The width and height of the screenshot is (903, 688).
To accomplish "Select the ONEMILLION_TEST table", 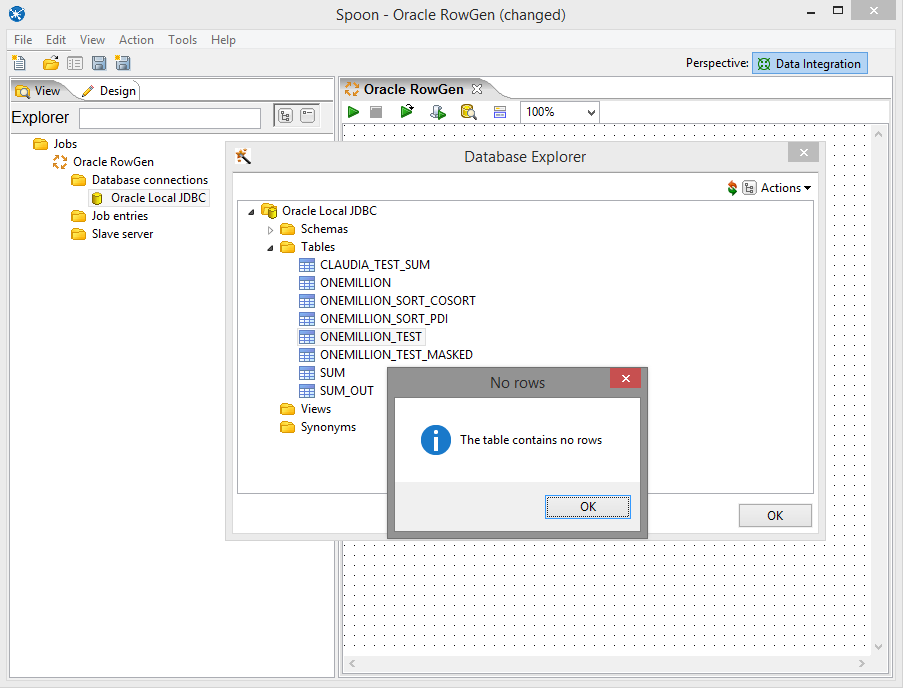I will point(361,337).
